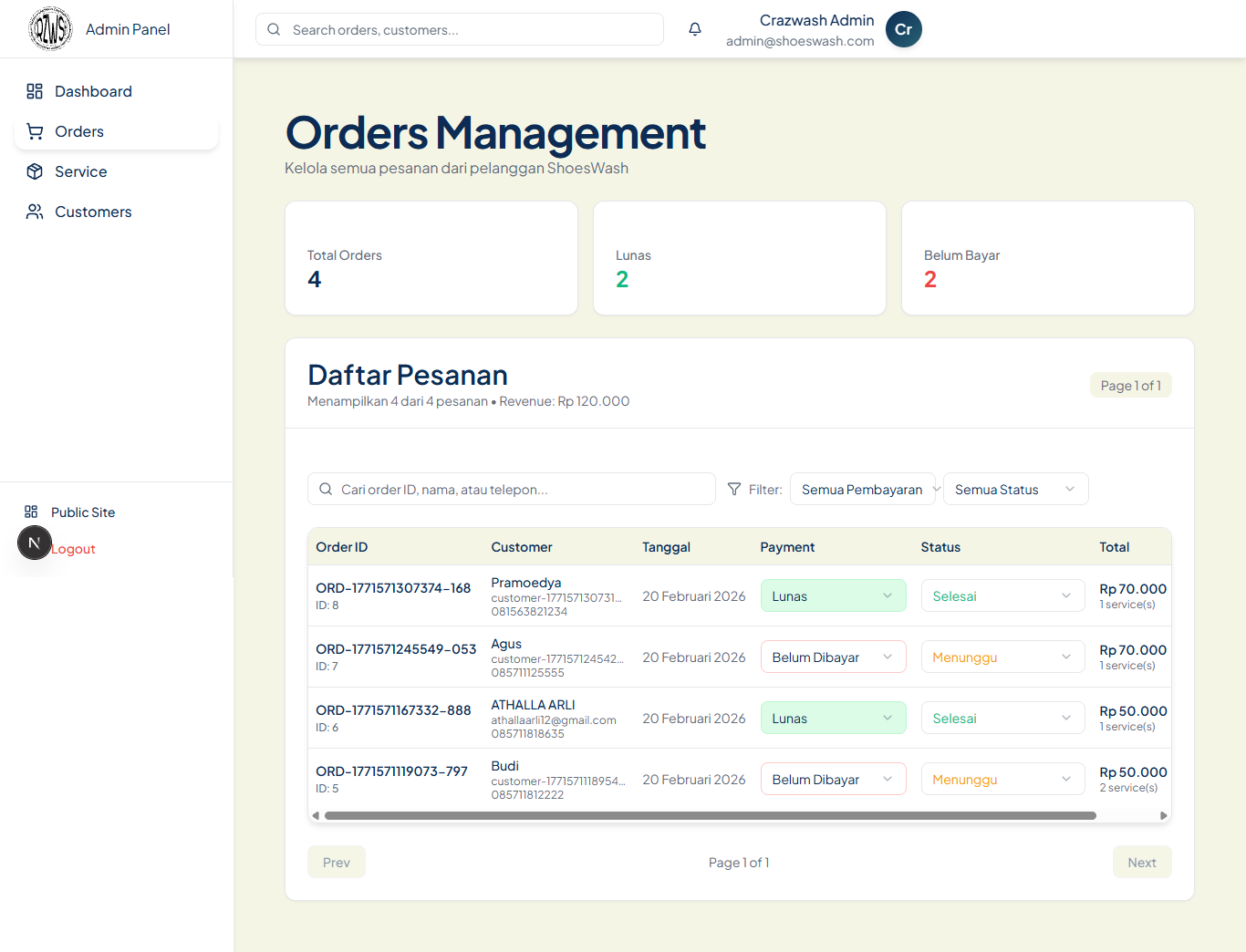Click the Prev pagination button
This screenshot has width=1246, height=952.
pos(337,862)
